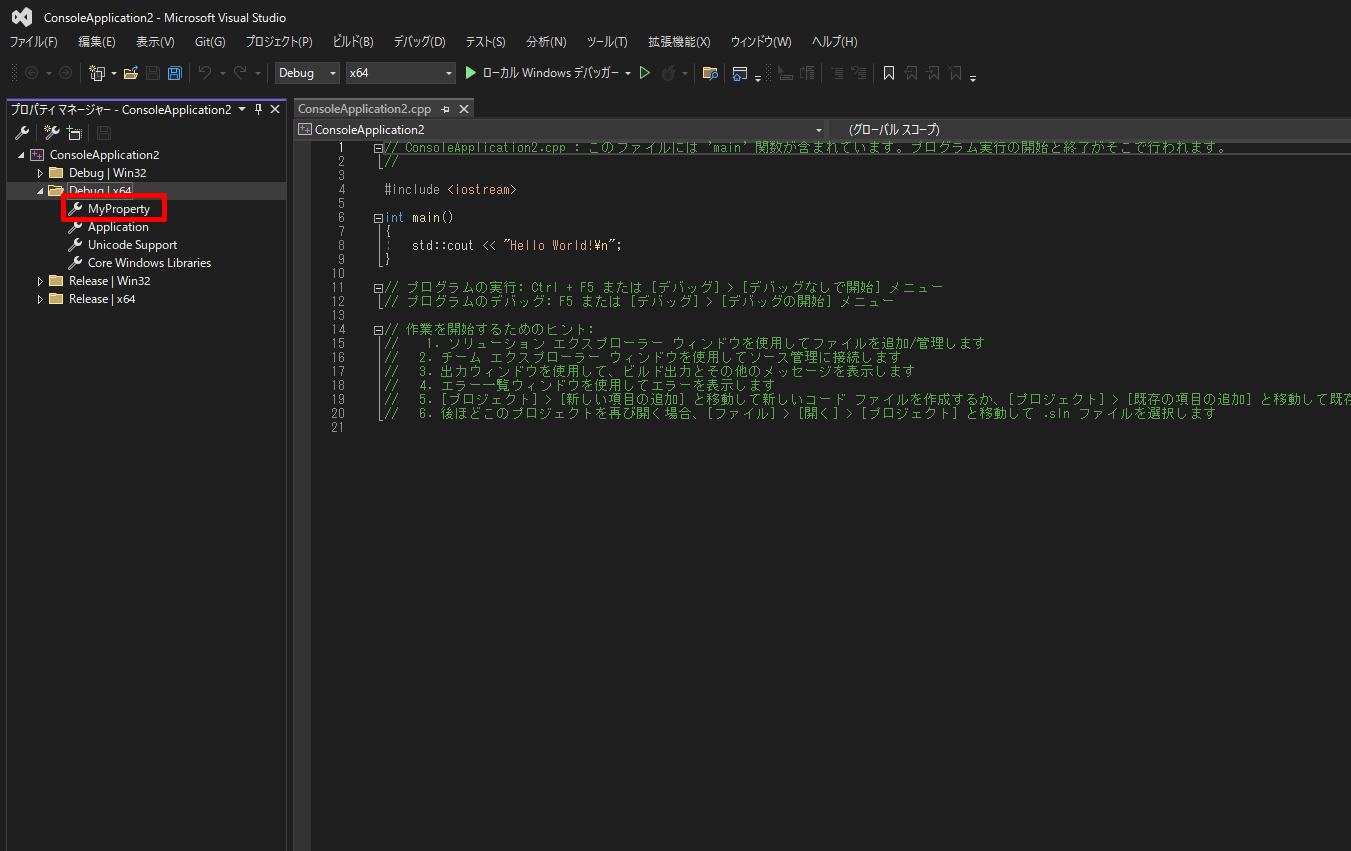Click Start Without Debugging outline play icon
This screenshot has height=851, width=1351.
(x=645, y=73)
